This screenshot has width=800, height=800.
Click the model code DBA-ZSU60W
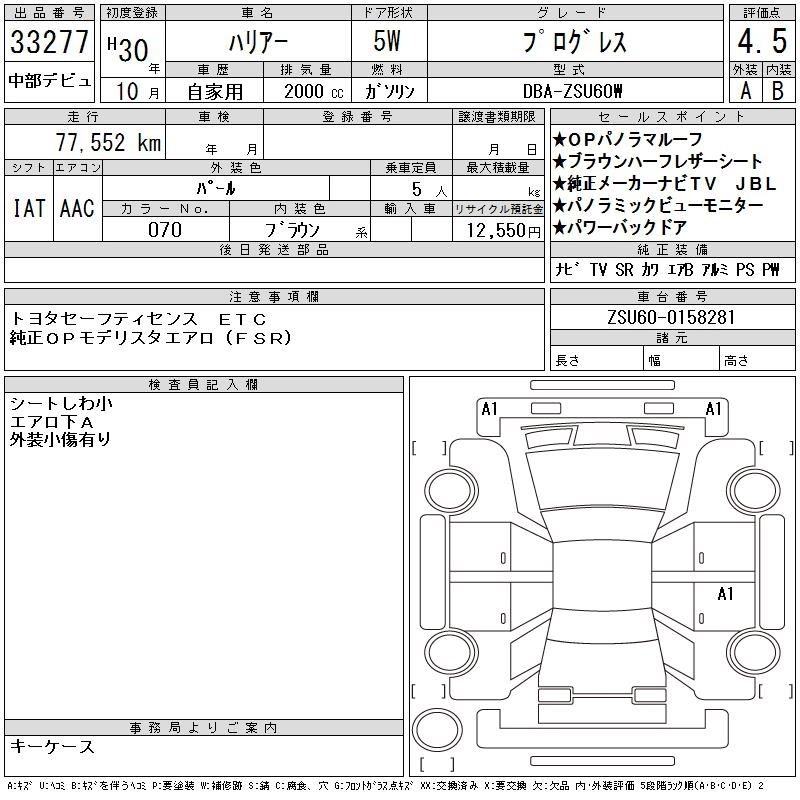coord(572,91)
